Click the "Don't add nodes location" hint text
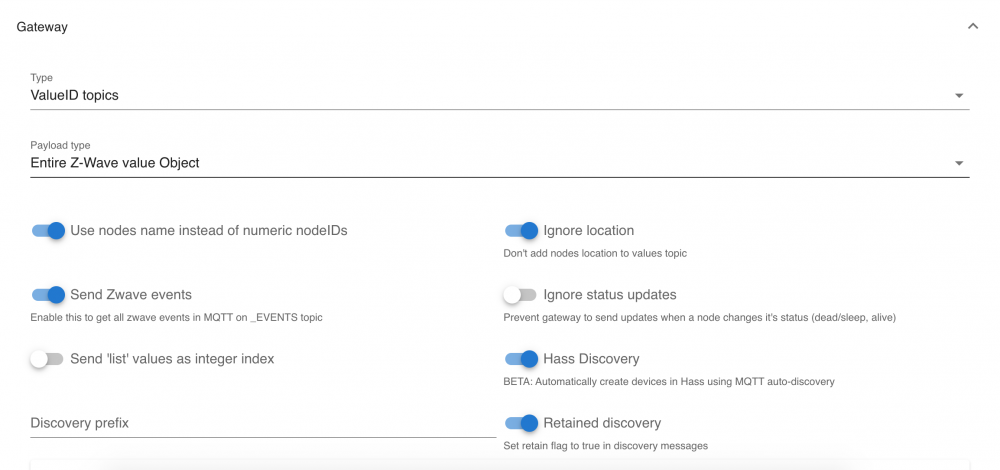 click(x=595, y=253)
